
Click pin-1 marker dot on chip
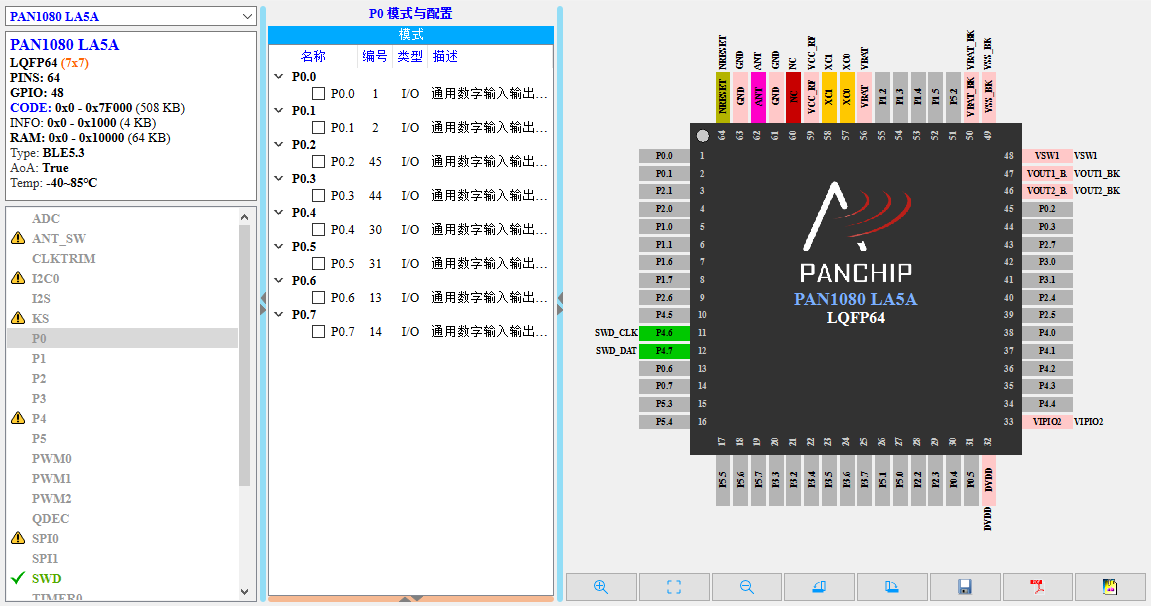pos(702,136)
